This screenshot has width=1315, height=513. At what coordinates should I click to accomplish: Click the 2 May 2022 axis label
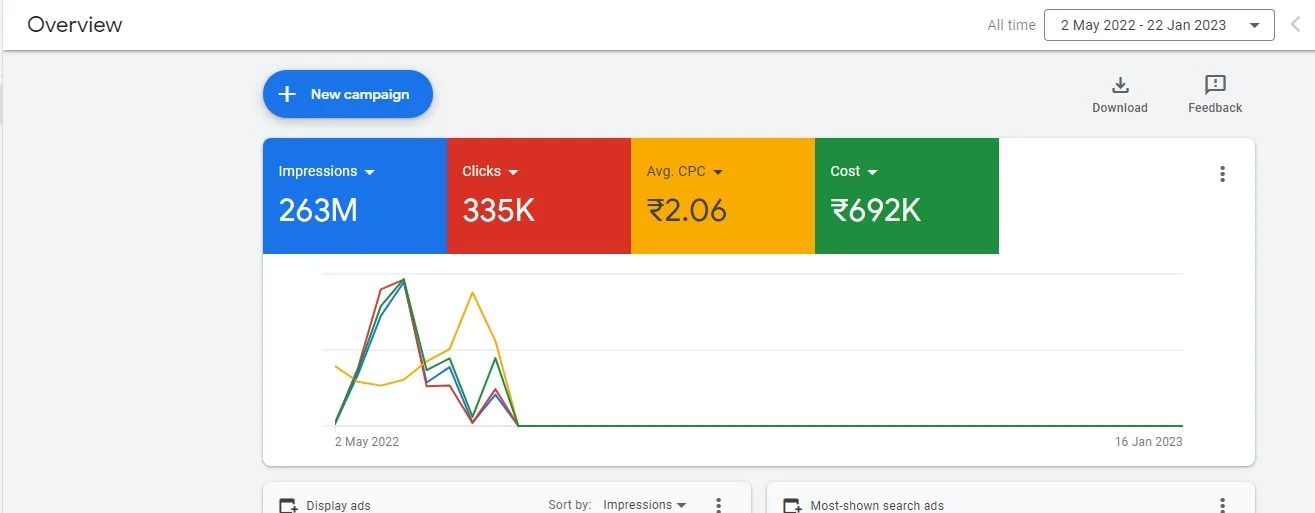coord(367,442)
